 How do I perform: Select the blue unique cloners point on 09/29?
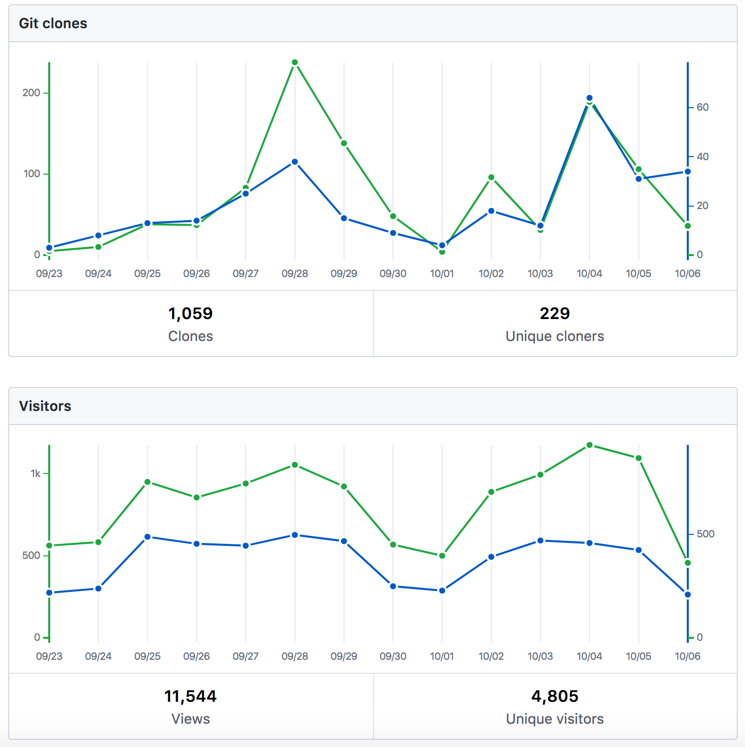(x=344, y=218)
